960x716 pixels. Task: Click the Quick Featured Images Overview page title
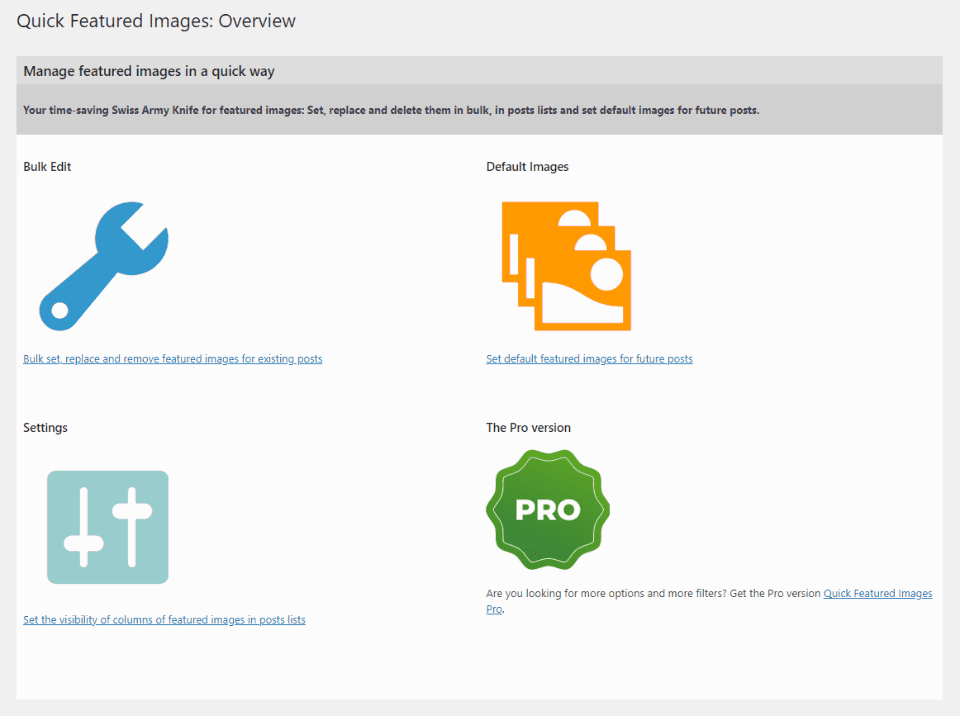[155, 20]
